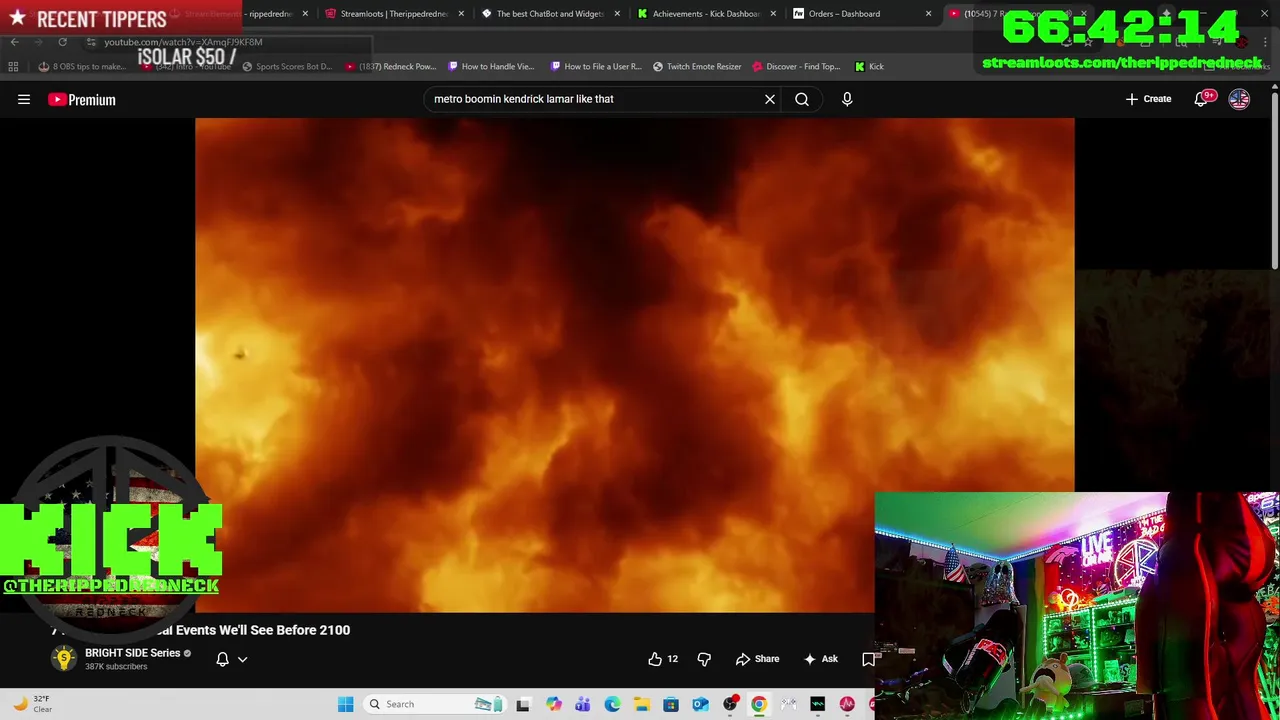Open the pink pulse taskbar app
The height and width of the screenshot is (720, 1280).
(847, 704)
